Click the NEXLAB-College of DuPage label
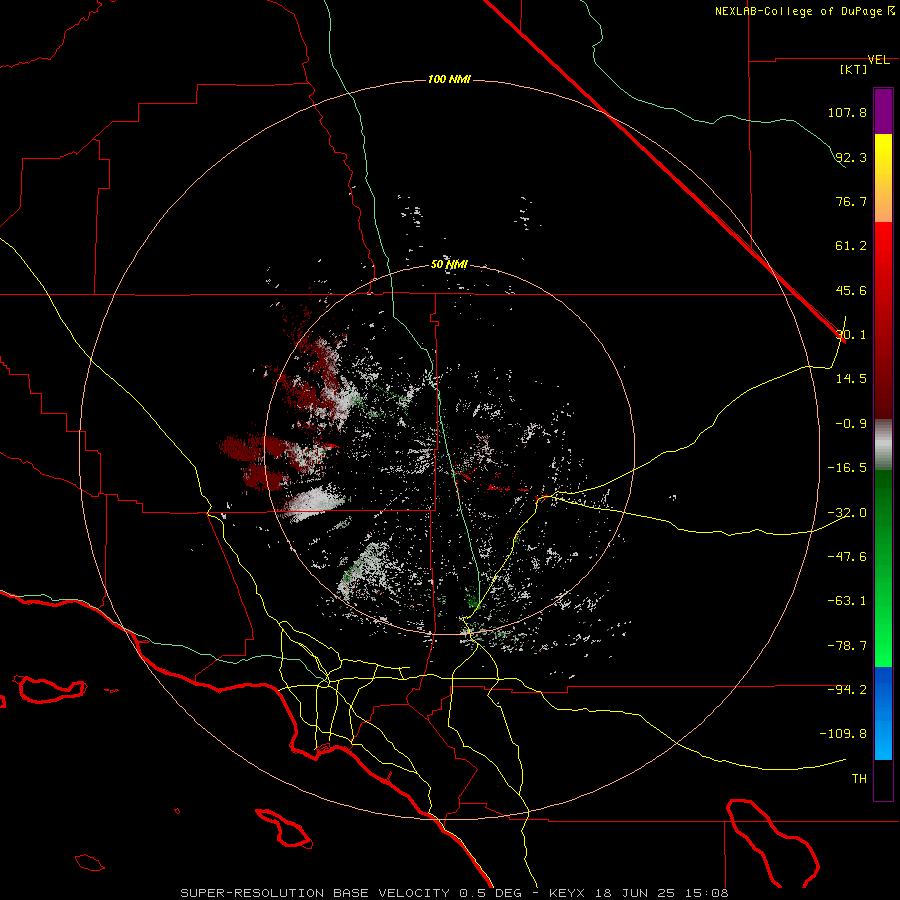 coord(798,11)
